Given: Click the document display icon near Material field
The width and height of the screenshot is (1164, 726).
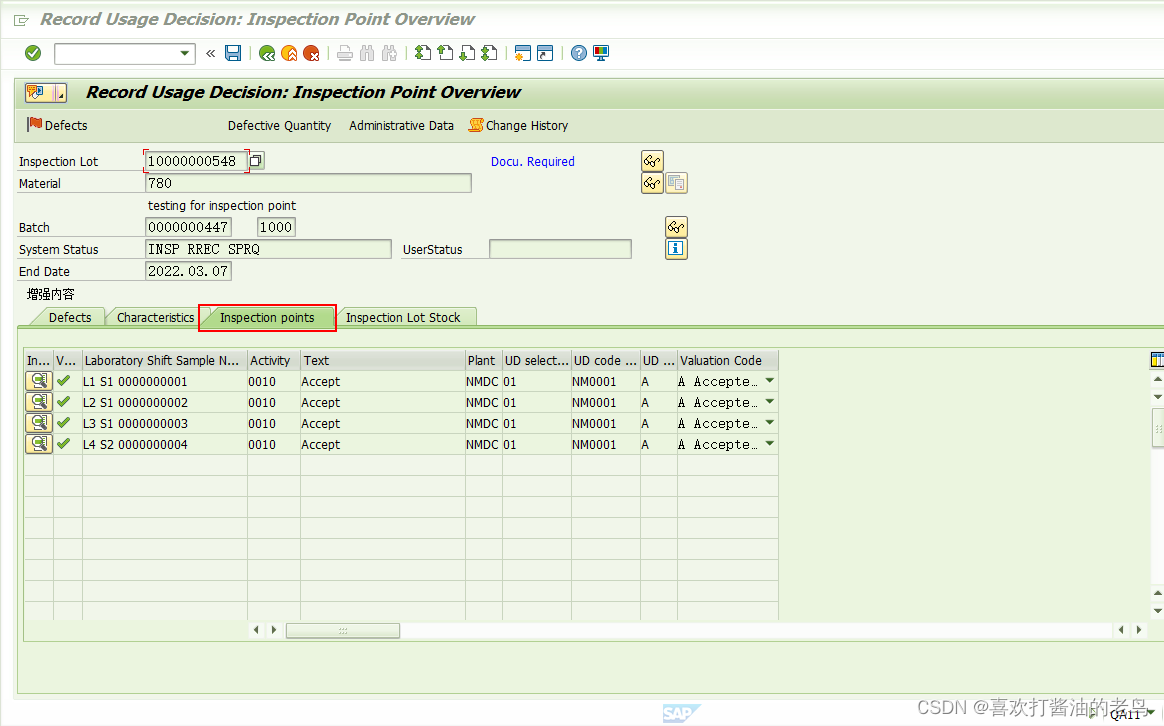Looking at the screenshot, I should pos(676,182).
